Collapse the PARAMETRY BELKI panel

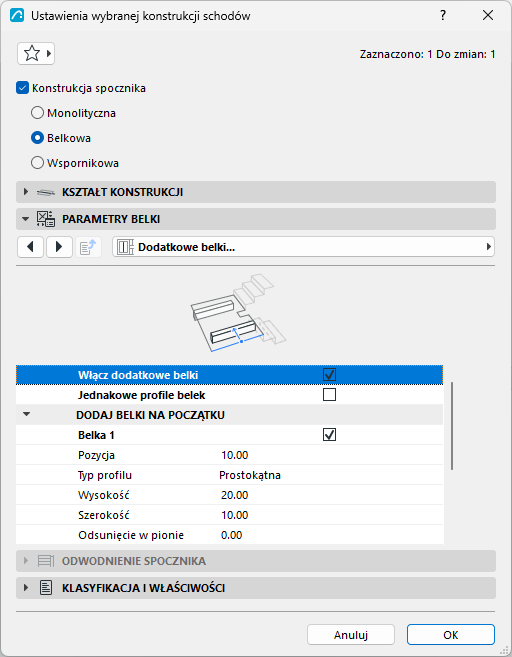256,219
